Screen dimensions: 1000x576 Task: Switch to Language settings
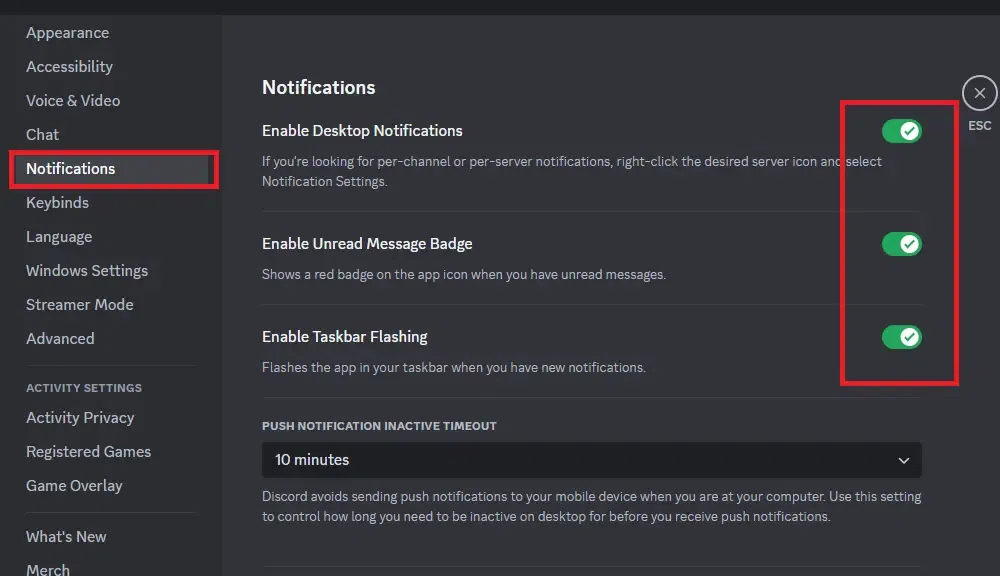coord(59,237)
